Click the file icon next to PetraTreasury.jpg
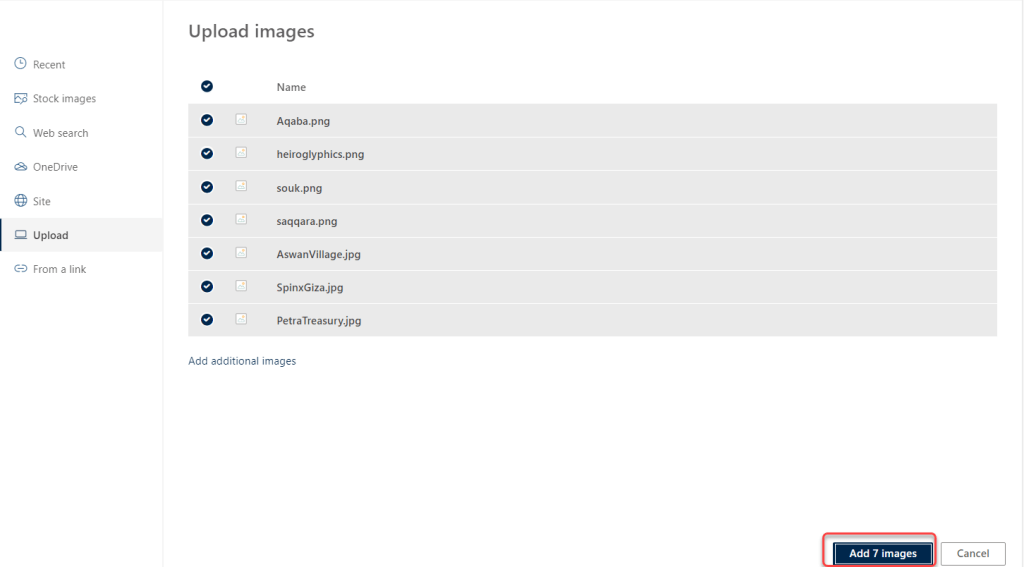Image resolution: width=1024 pixels, height=567 pixels. 241,320
